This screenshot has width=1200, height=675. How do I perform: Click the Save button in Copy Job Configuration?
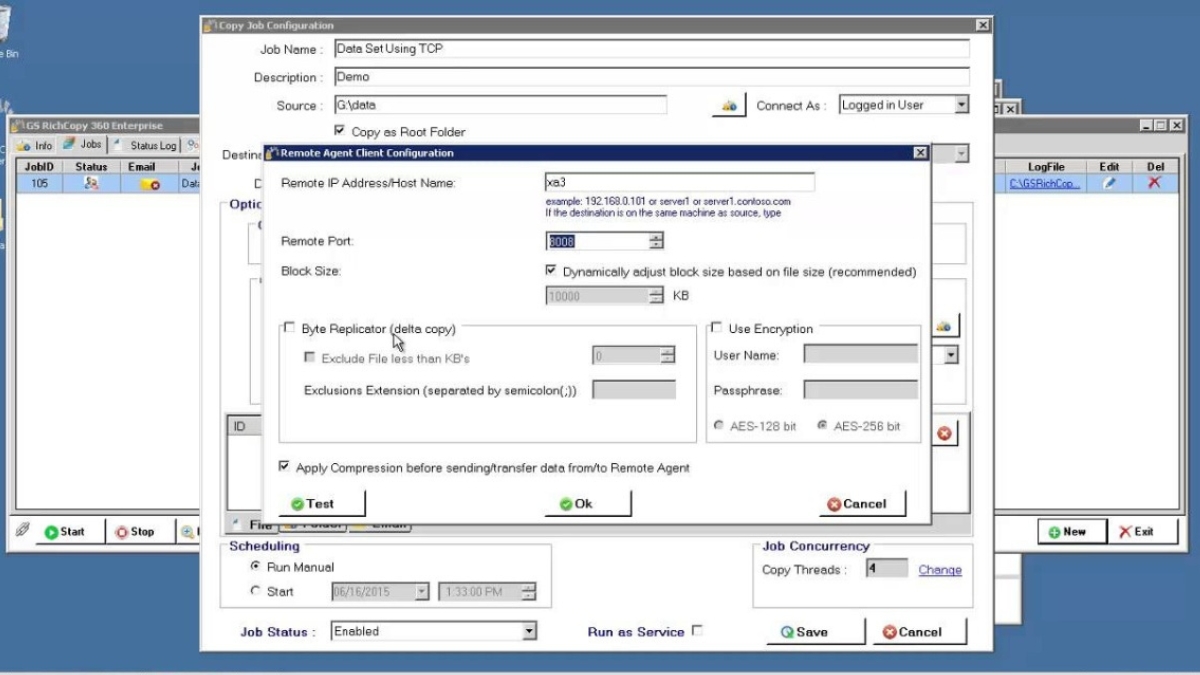click(815, 631)
